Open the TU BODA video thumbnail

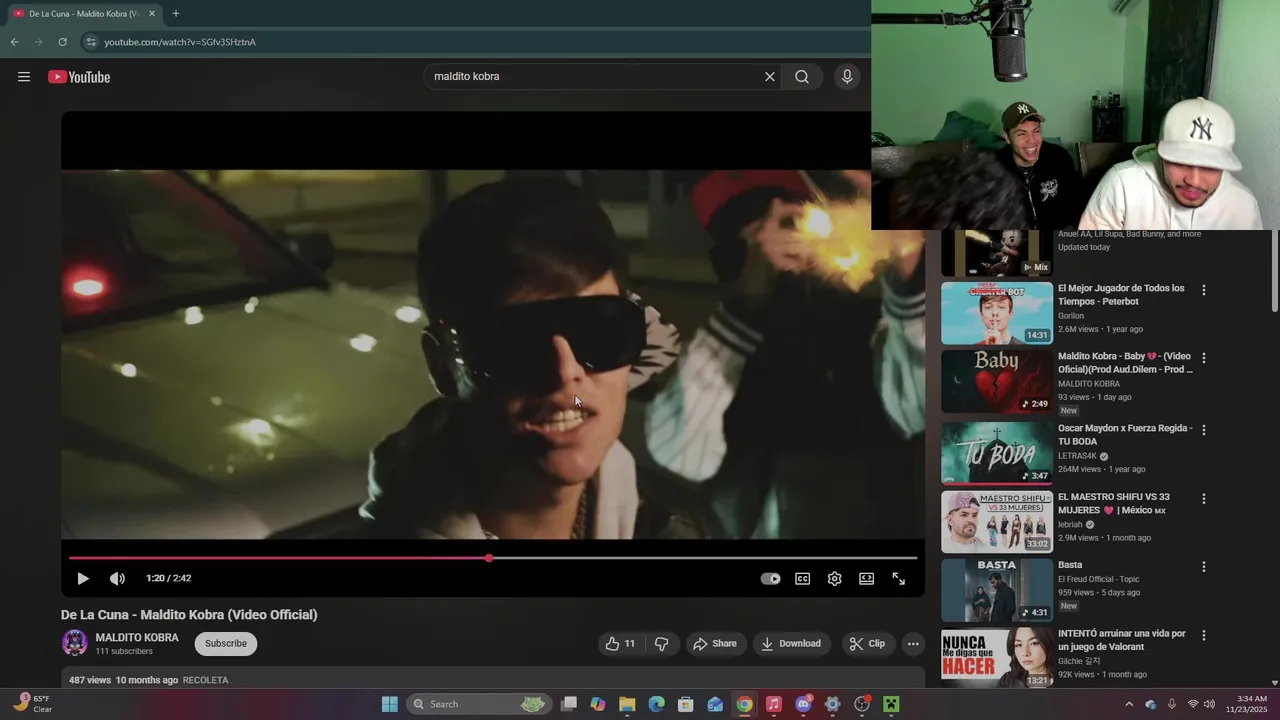point(997,452)
